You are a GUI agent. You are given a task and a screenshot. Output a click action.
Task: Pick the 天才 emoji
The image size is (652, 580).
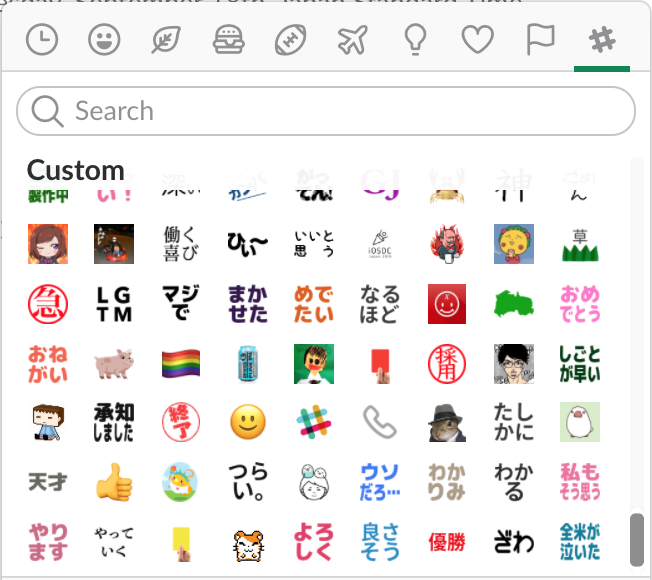click(x=48, y=482)
